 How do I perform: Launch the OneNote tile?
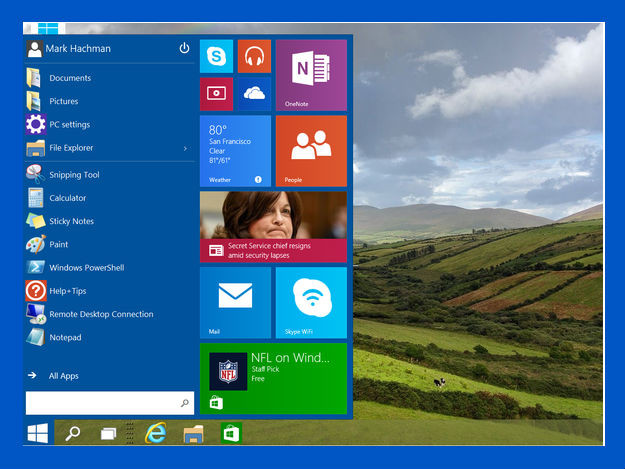[311, 75]
